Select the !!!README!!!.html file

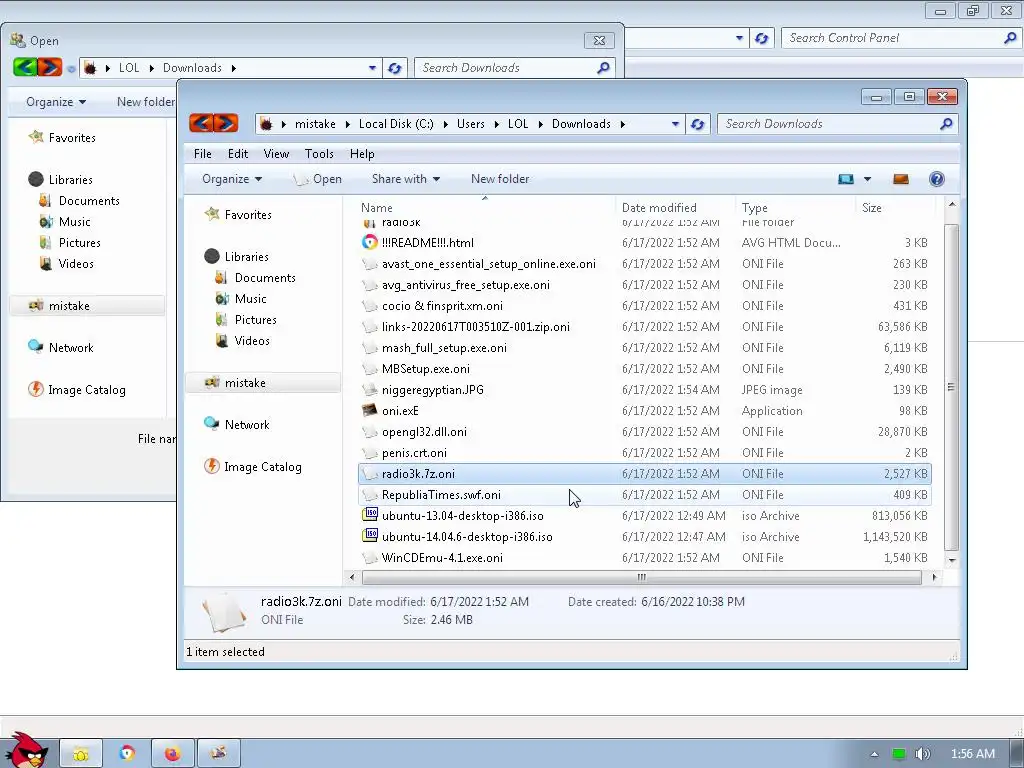pyautogui.click(x=645, y=243)
